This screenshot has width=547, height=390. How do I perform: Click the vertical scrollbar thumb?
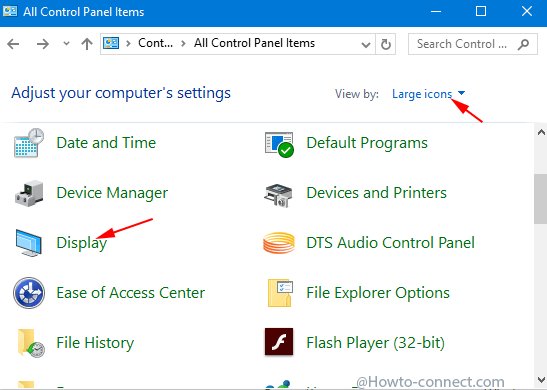click(540, 198)
